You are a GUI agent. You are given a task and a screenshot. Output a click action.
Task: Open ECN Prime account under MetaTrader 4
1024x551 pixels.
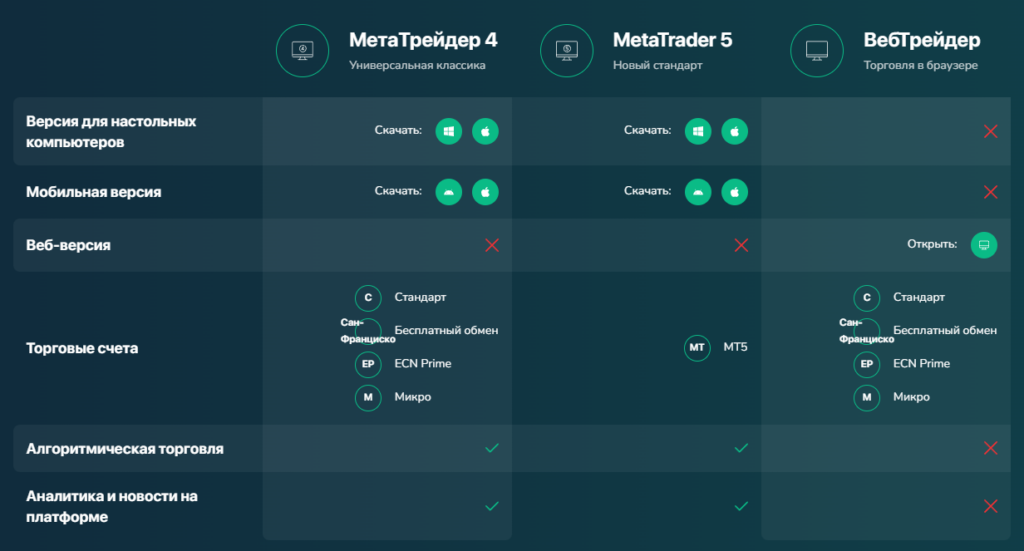point(422,364)
